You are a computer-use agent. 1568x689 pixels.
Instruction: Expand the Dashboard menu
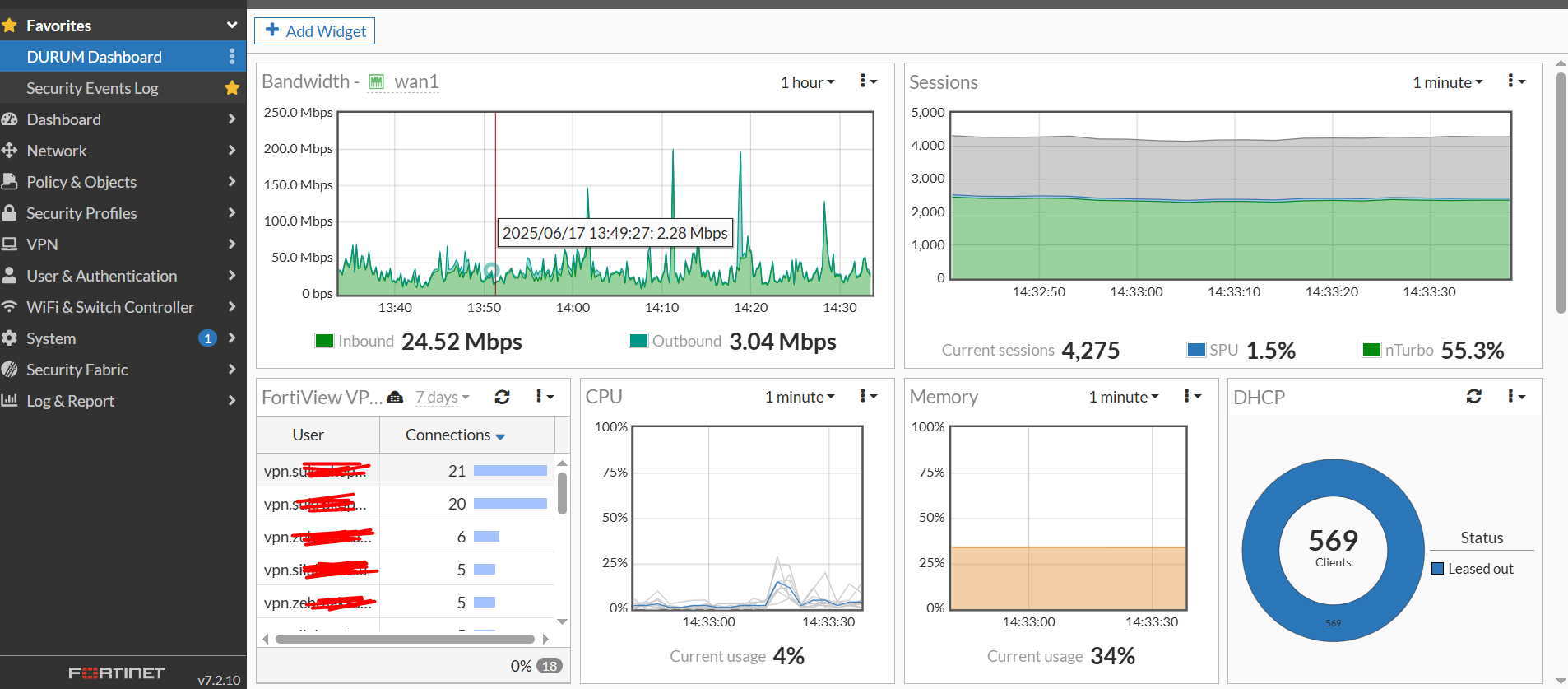point(232,119)
